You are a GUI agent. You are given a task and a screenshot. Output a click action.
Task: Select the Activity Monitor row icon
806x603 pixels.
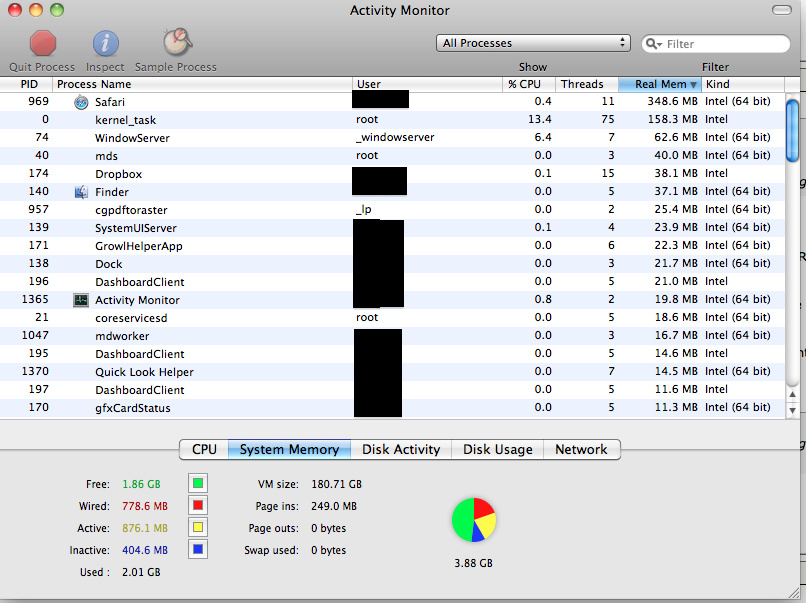coord(81,300)
